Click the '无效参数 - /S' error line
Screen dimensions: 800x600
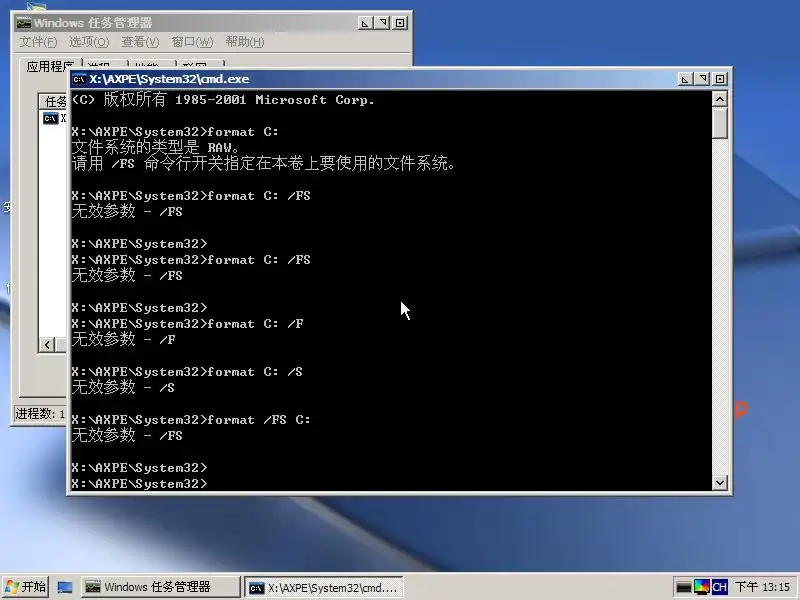(123, 387)
